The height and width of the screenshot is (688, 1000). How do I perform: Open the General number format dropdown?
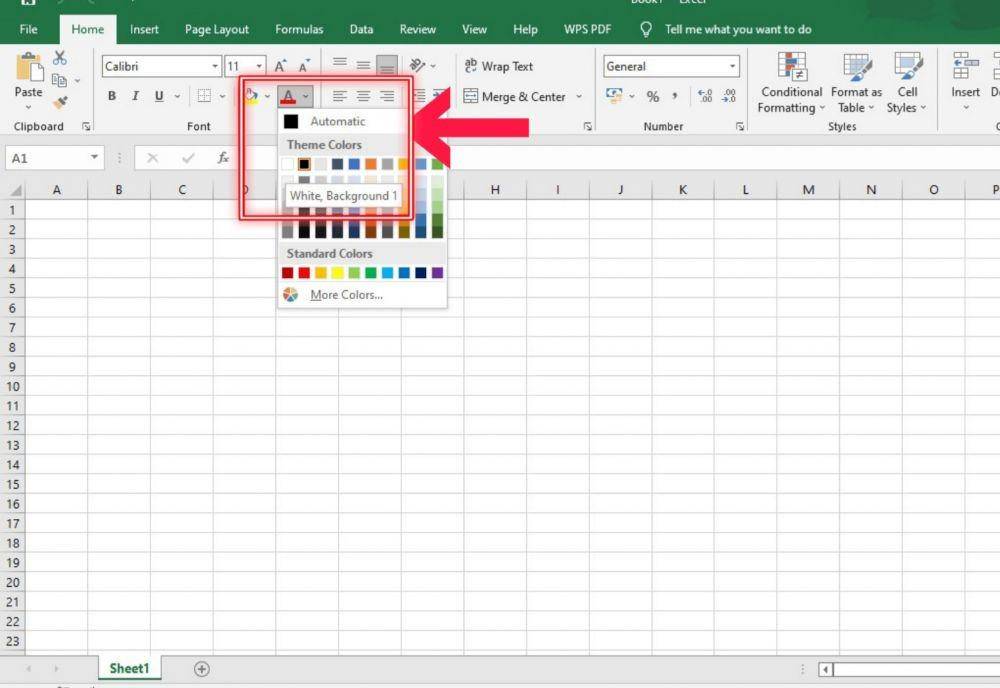coord(732,66)
